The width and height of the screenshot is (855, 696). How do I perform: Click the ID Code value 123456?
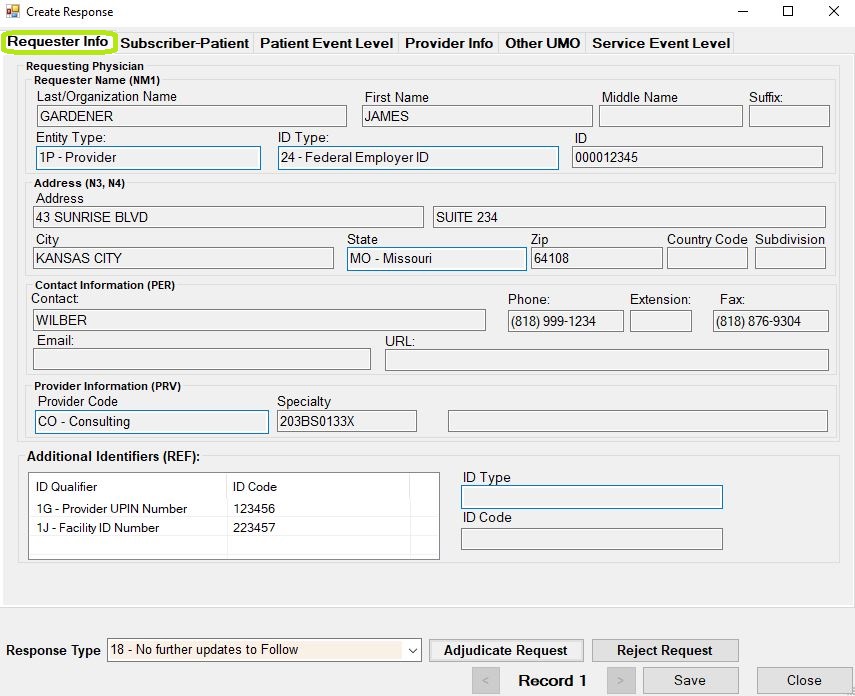click(x=254, y=508)
